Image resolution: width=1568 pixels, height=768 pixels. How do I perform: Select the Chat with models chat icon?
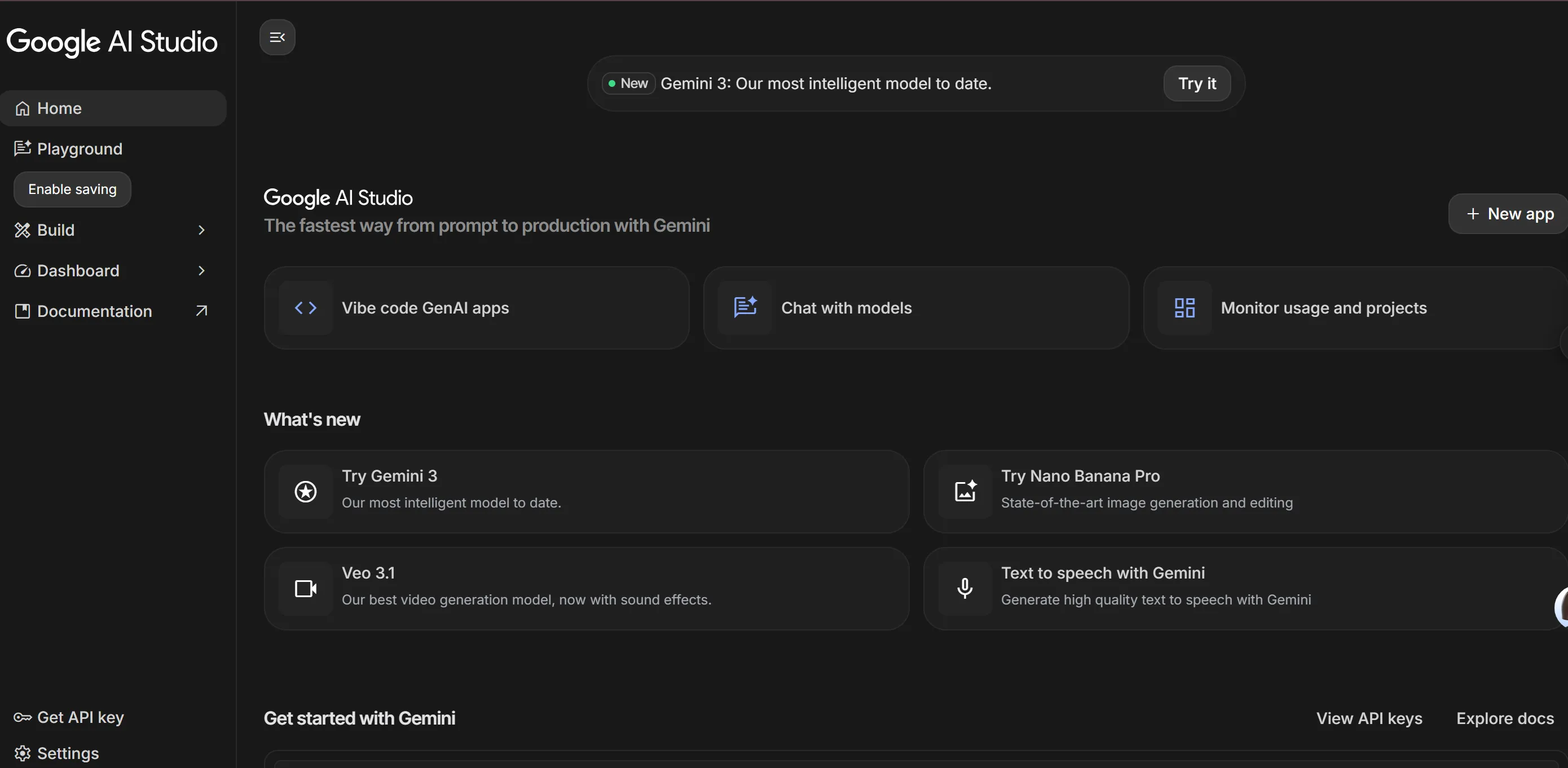pyautogui.click(x=746, y=308)
